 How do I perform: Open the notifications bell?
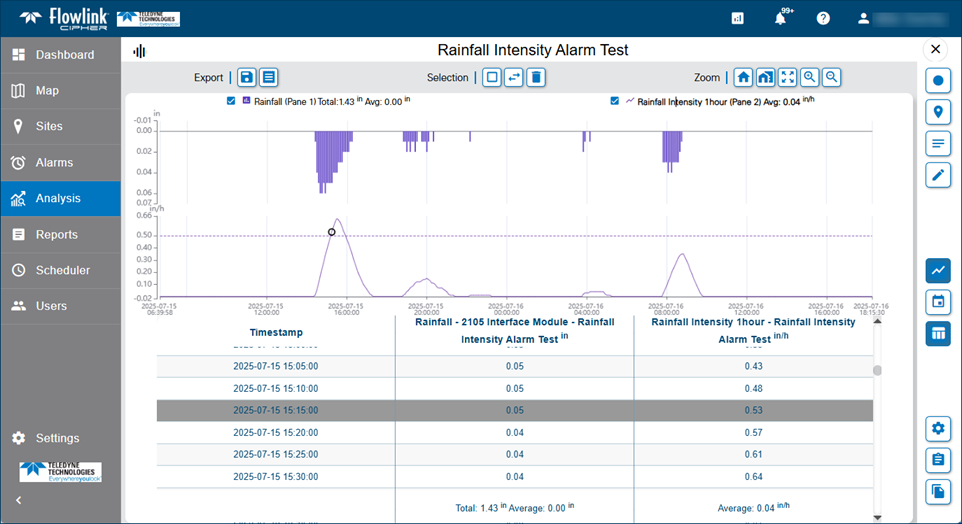coord(781,18)
